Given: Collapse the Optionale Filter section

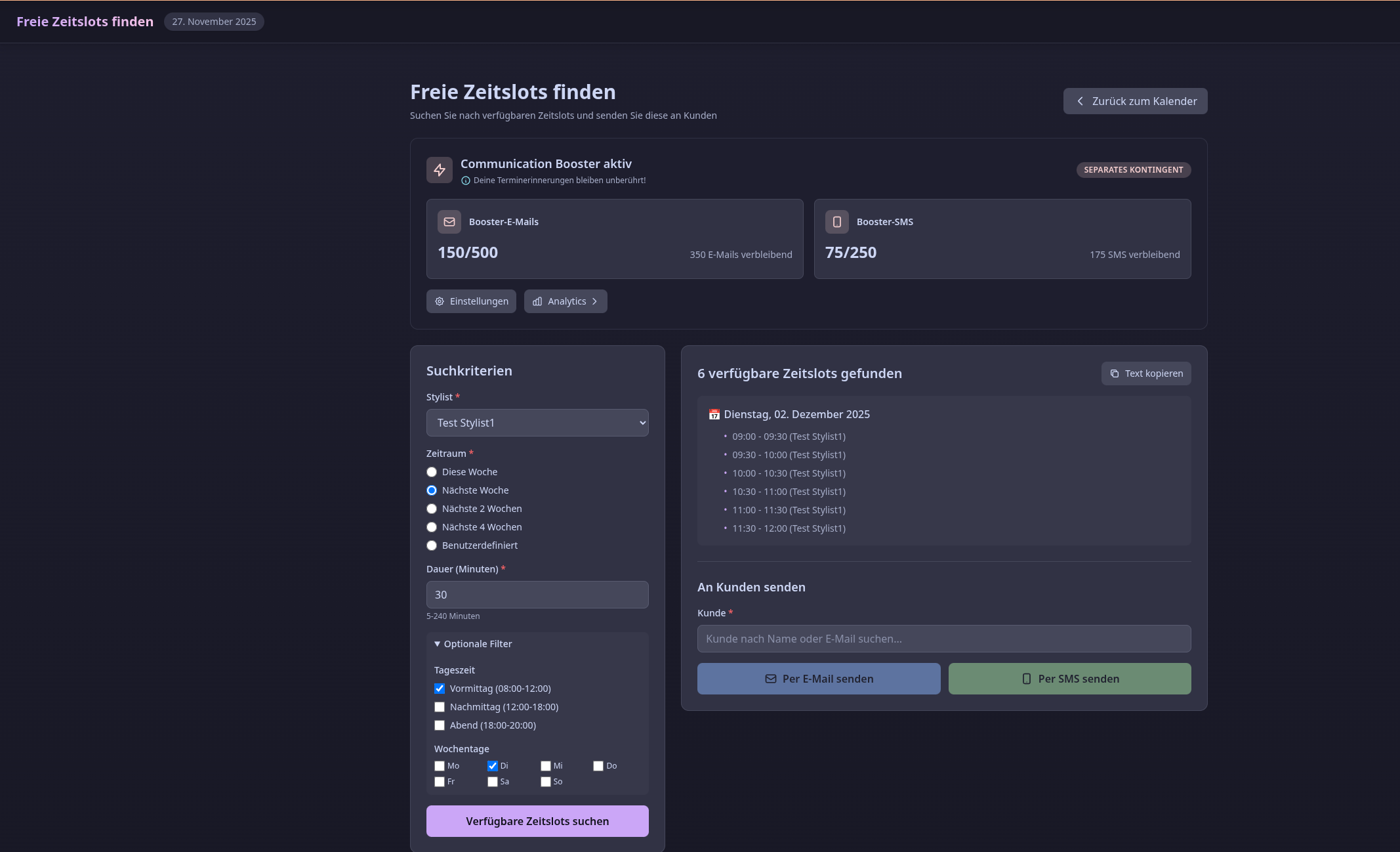Looking at the screenshot, I should (x=472, y=644).
